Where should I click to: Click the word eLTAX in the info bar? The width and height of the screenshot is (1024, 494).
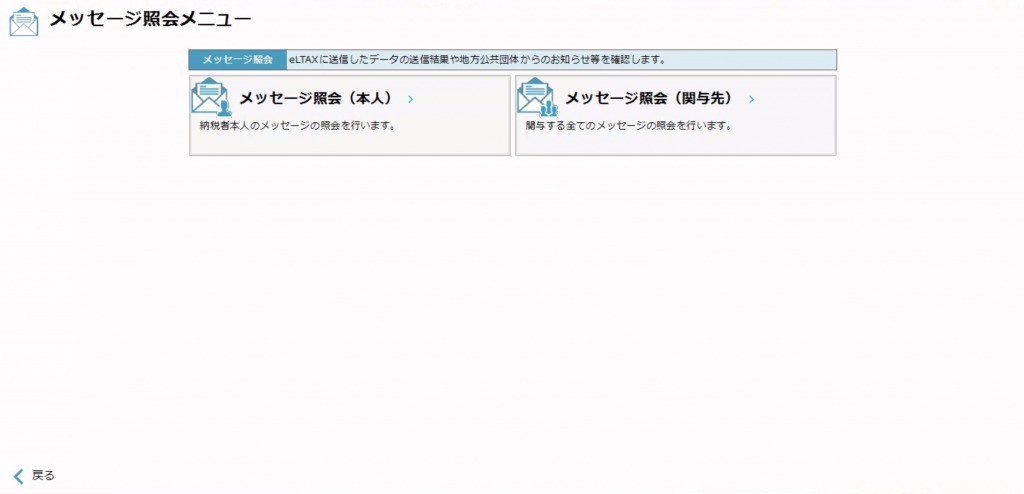303,60
